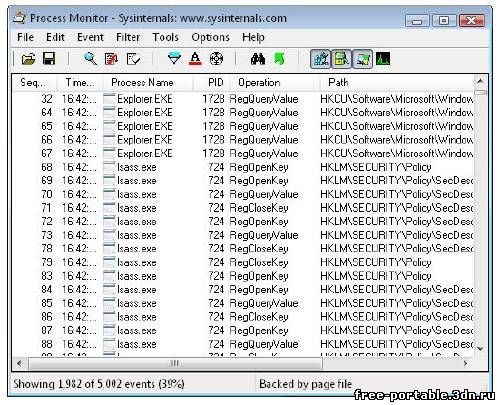
Task: Click the Explorer.EXE process icon in row 65
Action: 109,126
